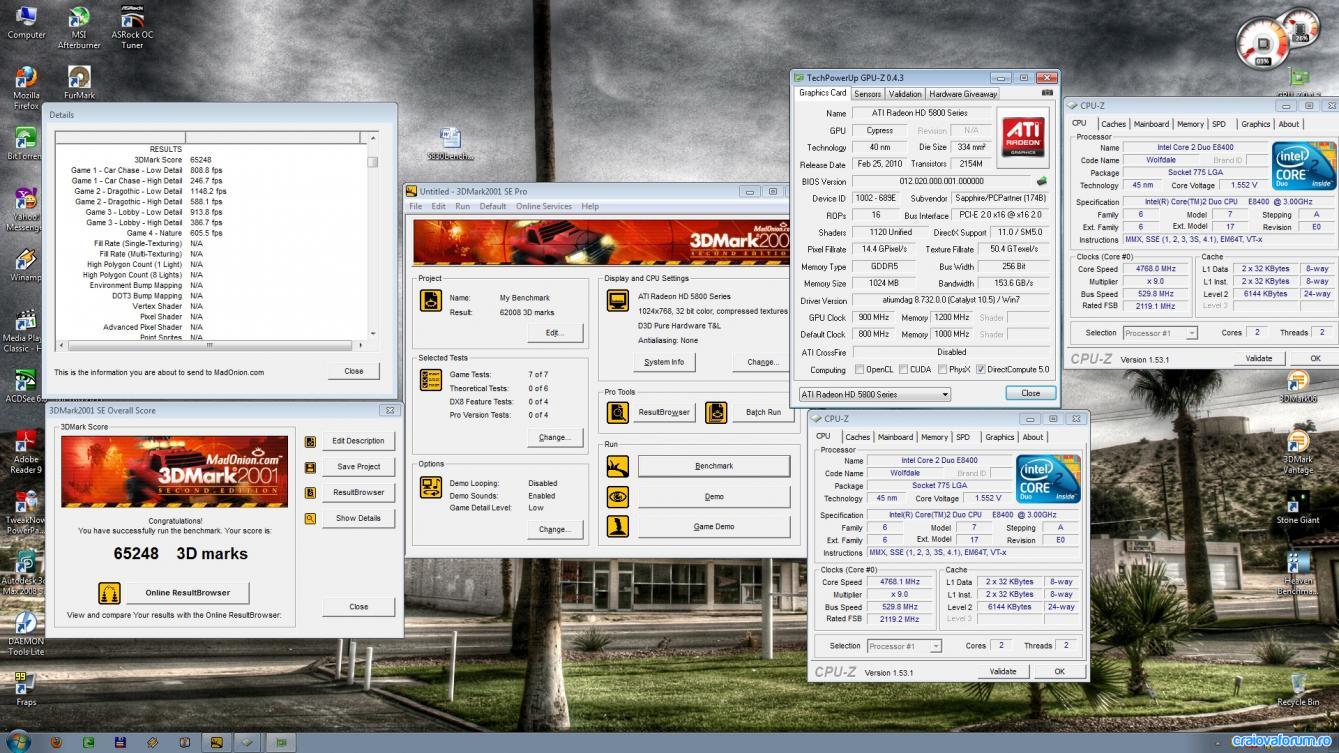Click the icon beside Edit Description
The image size is (1339, 753).
coord(311,441)
